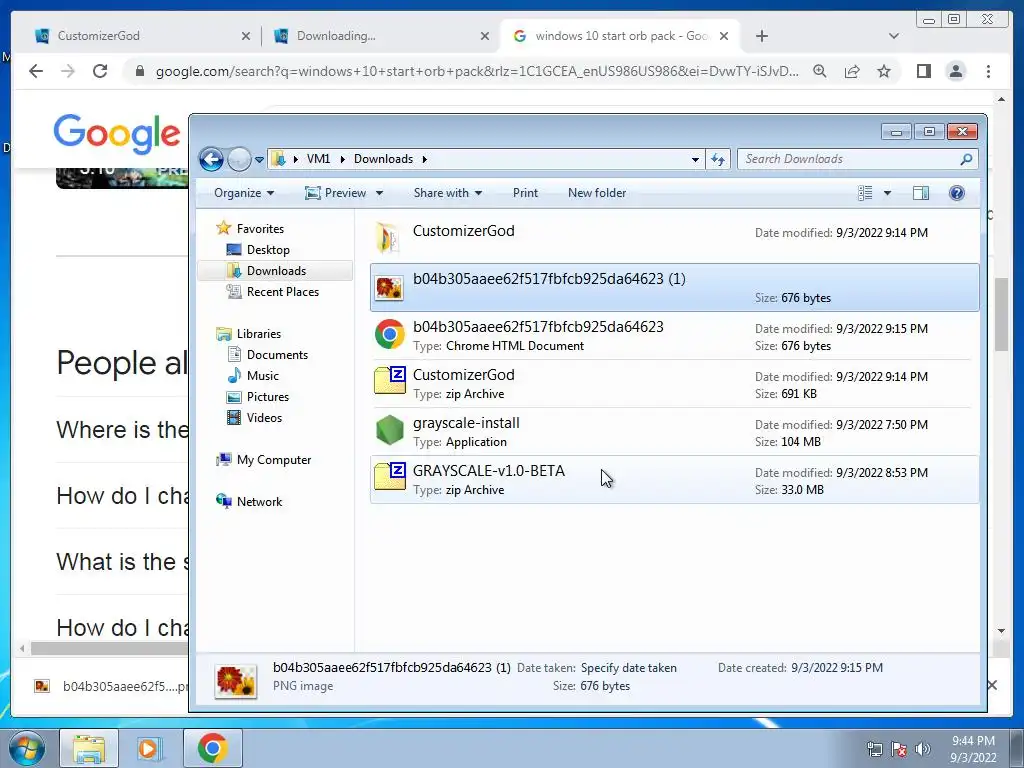
Task: Click the file name grayscale-install
Action: coord(466,423)
